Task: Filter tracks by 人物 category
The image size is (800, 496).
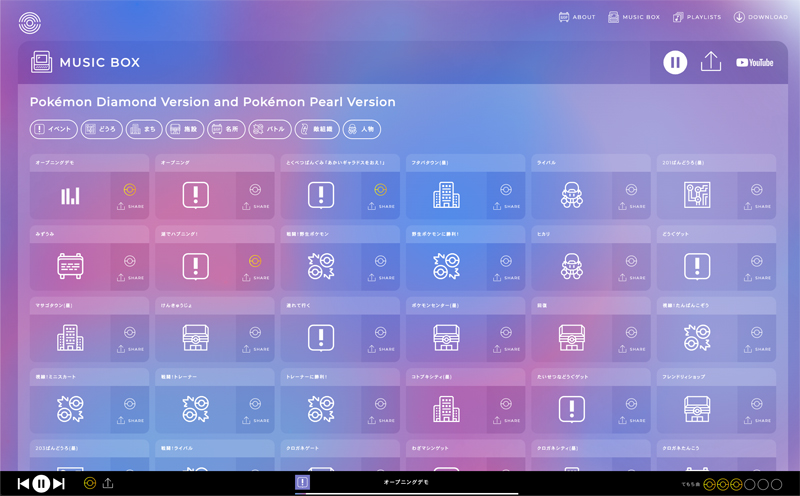Action: coord(362,129)
